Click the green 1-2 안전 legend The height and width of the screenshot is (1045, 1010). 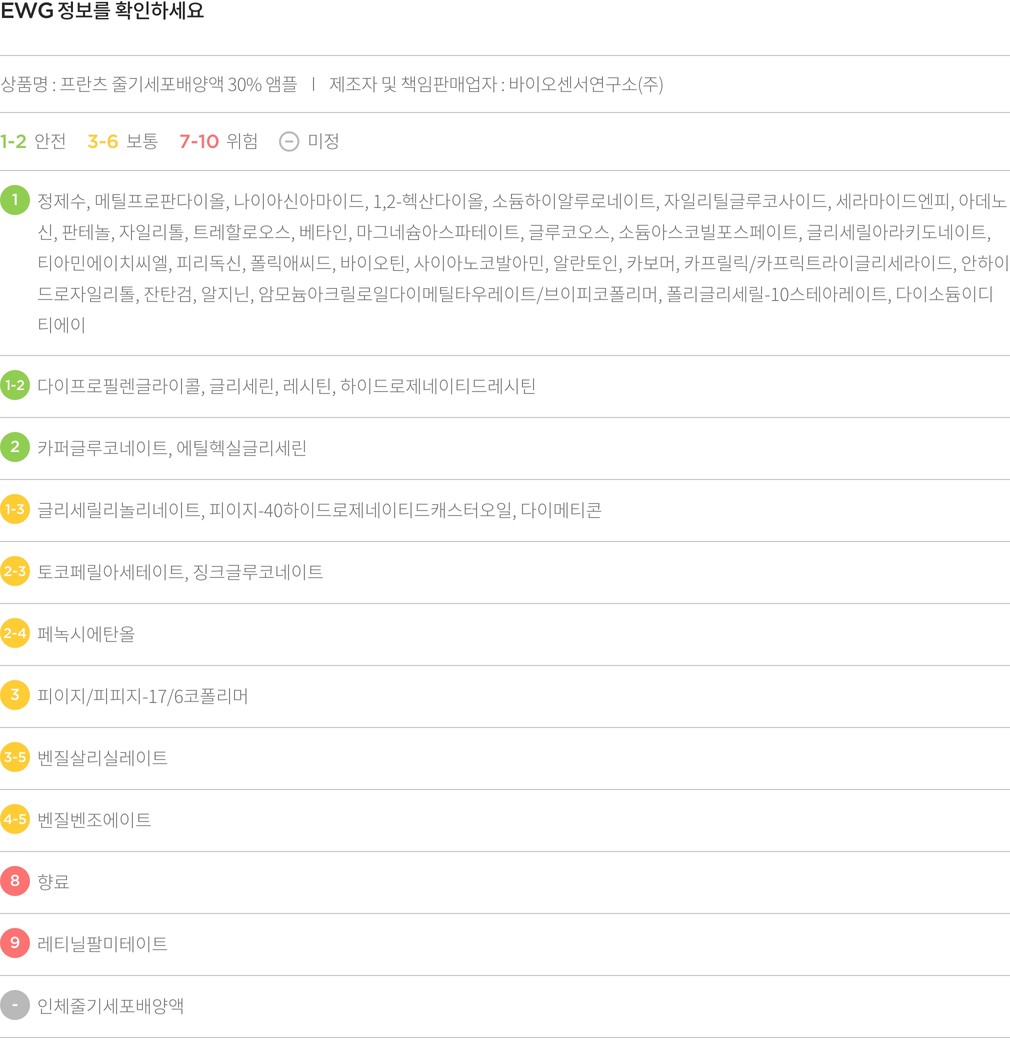click(x=33, y=141)
